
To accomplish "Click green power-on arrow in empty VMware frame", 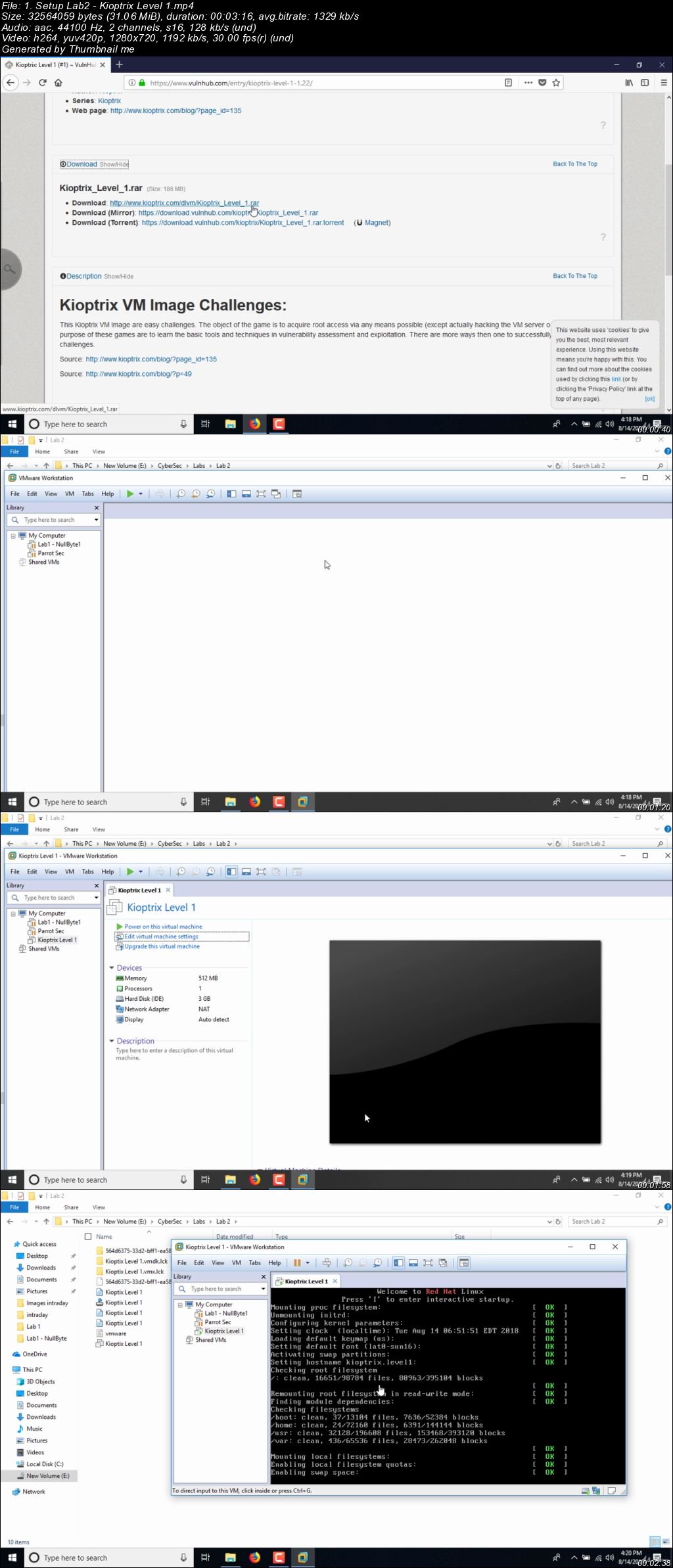I will coord(130,494).
